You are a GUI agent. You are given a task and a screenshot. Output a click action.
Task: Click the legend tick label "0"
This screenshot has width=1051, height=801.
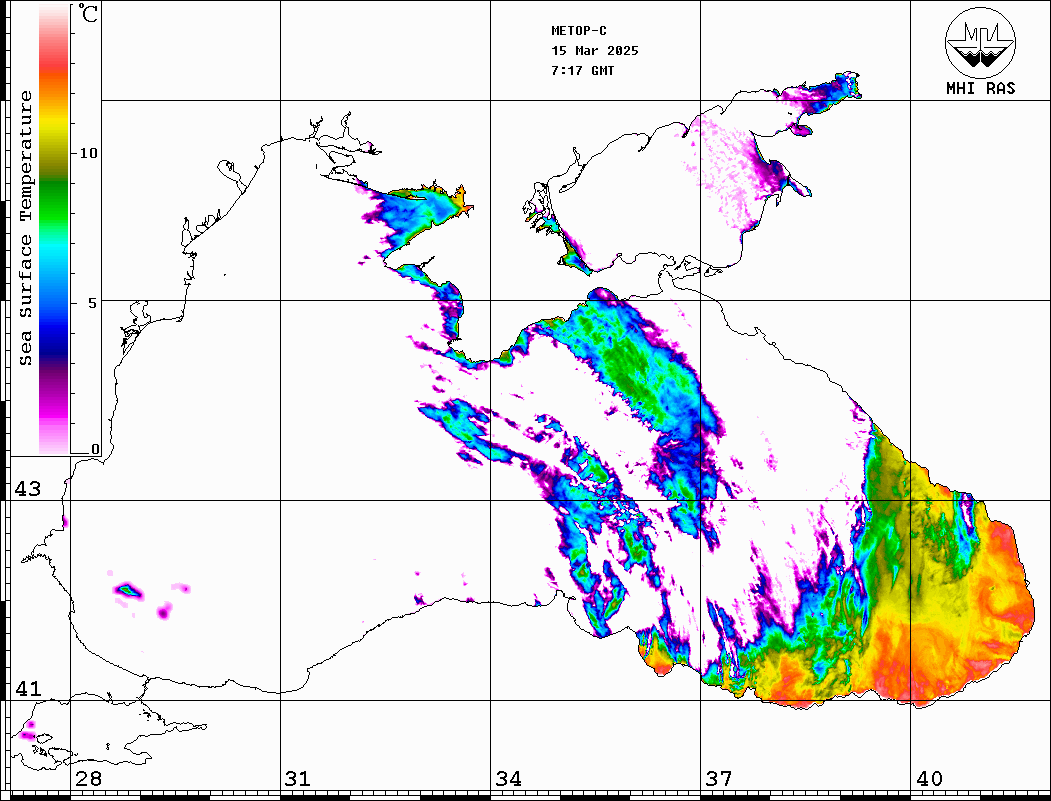(x=95, y=449)
